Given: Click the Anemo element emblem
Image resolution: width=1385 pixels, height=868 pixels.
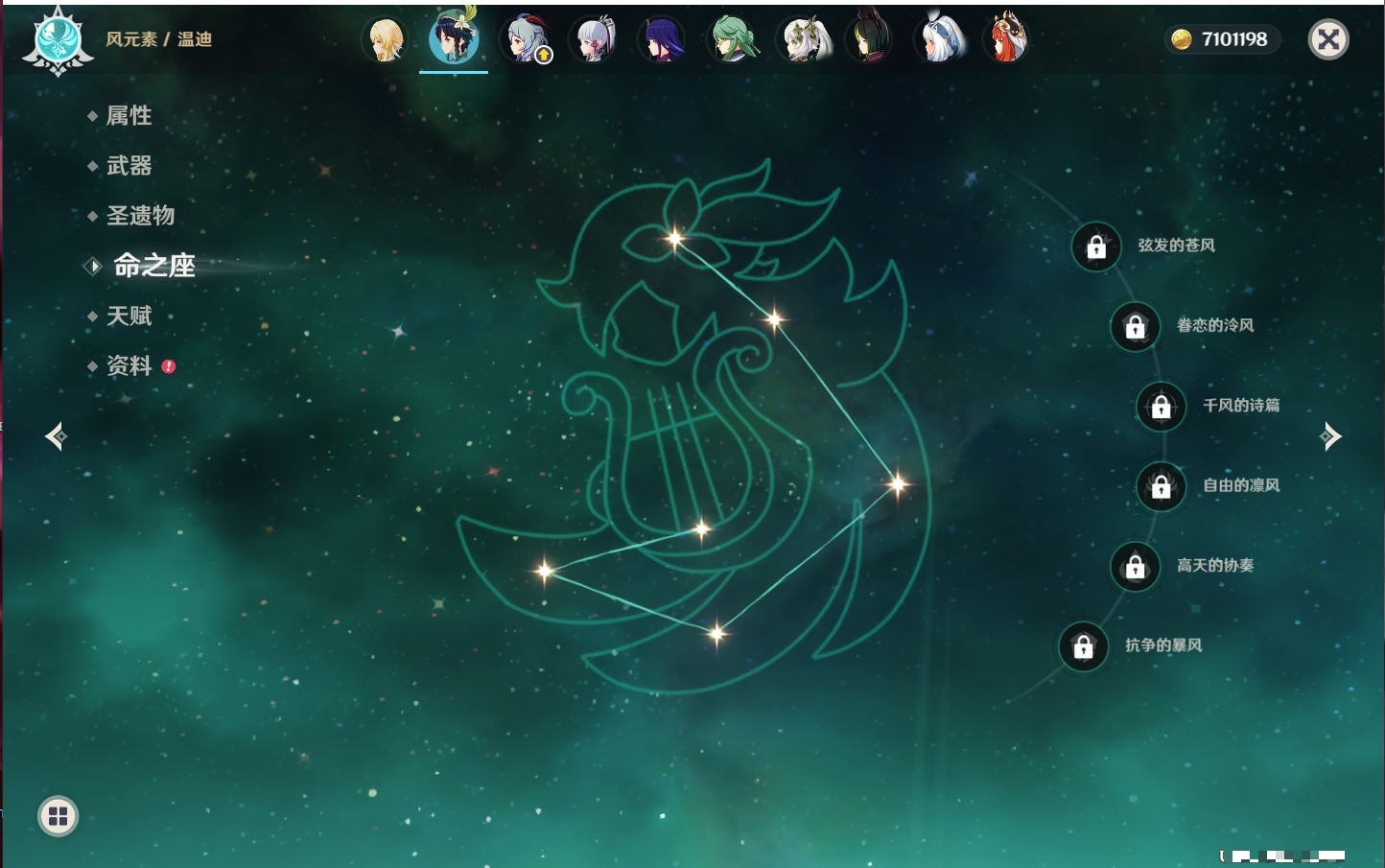Looking at the screenshot, I should tap(58, 41).
